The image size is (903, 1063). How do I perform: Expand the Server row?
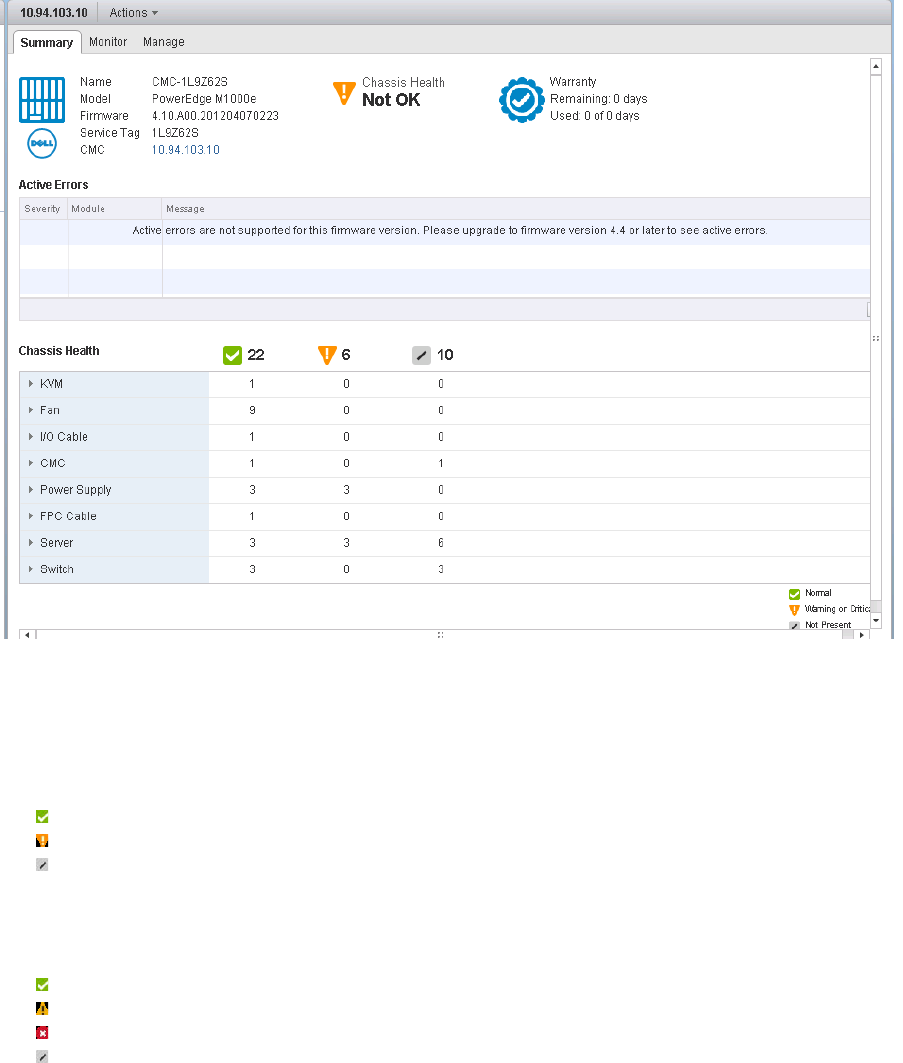pyautogui.click(x=31, y=542)
